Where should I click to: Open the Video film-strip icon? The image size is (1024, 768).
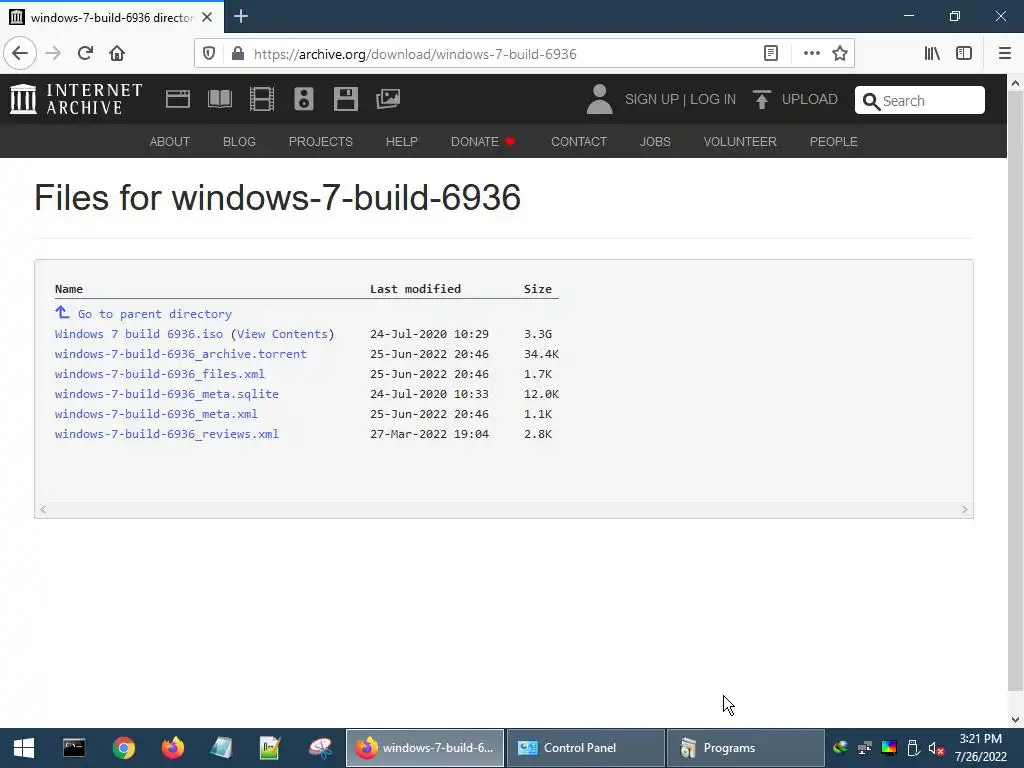(262, 99)
